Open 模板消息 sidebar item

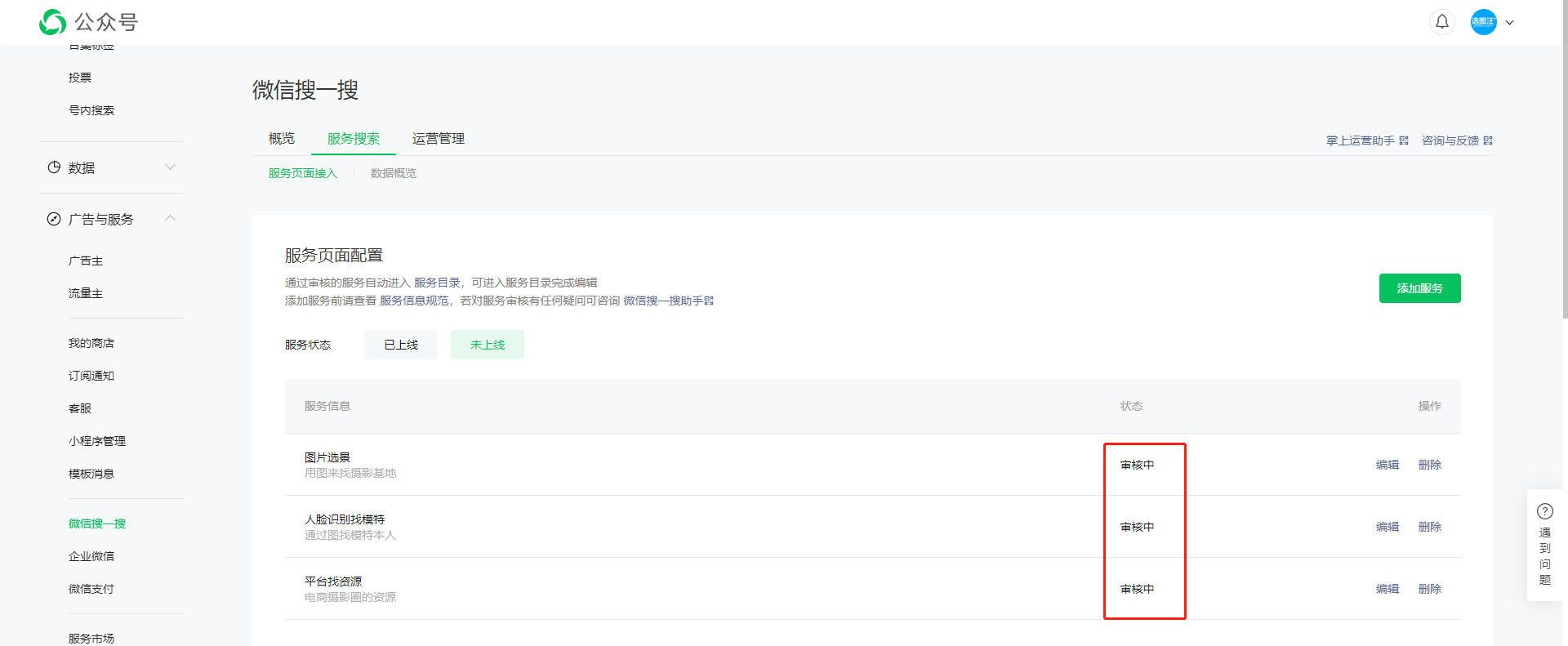point(91,474)
